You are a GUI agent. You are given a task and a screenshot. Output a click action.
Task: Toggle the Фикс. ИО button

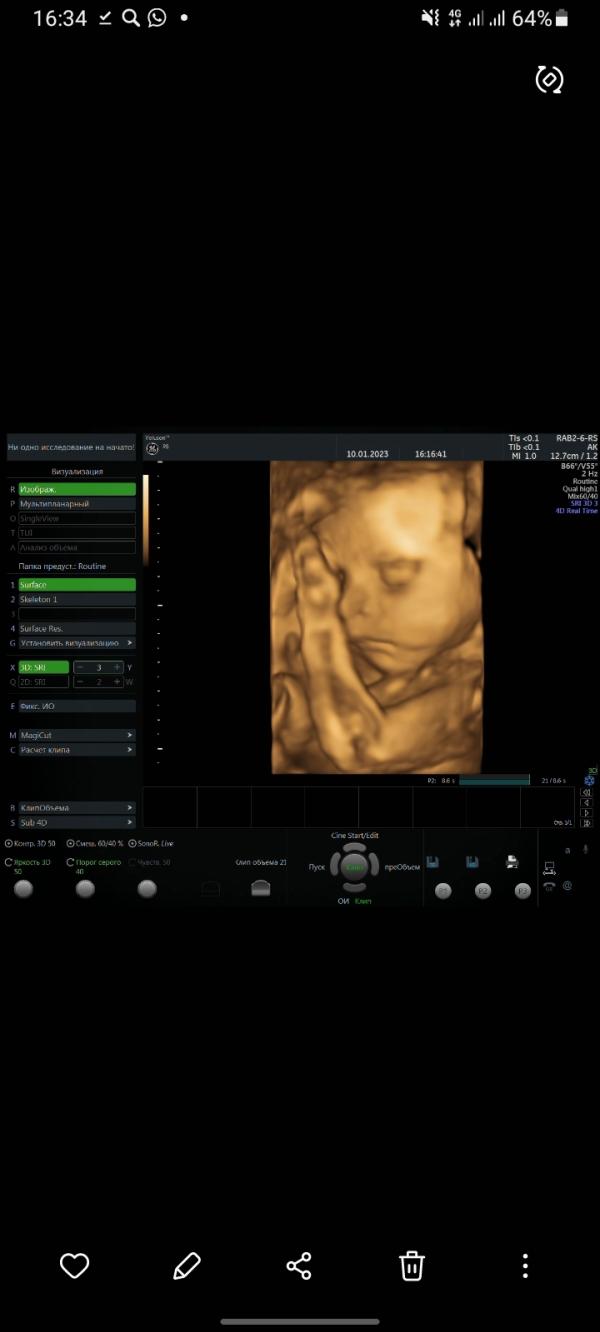click(x=77, y=706)
